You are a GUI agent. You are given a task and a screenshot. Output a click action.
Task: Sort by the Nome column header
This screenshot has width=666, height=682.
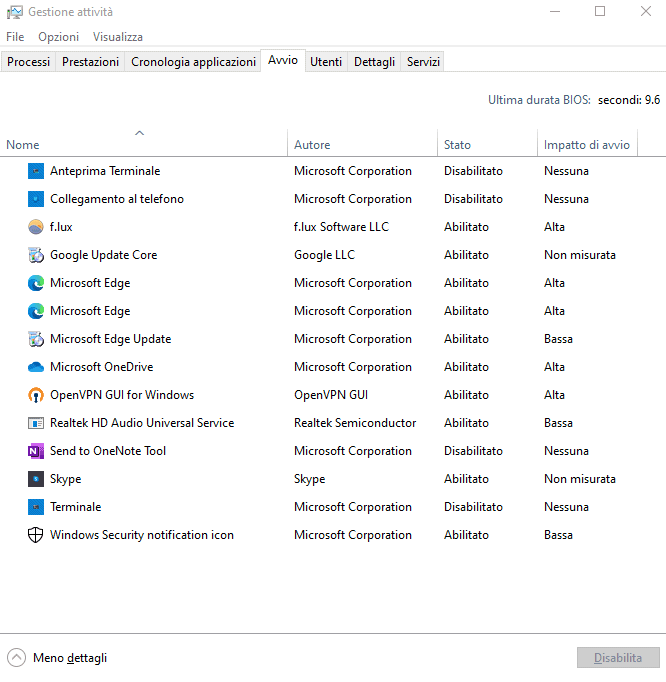click(x=144, y=143)
